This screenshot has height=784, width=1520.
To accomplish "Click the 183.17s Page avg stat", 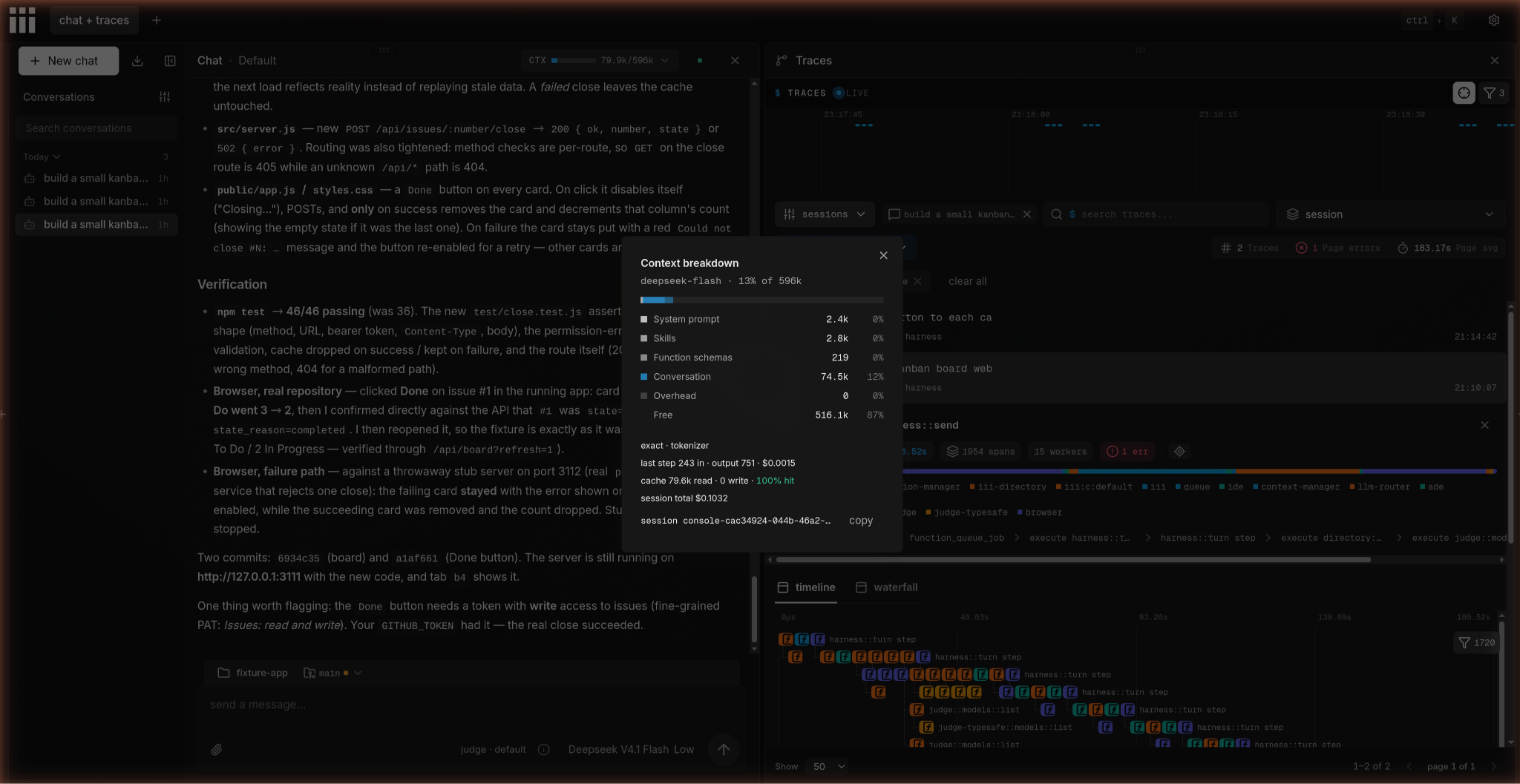I will tap(1447, 248).
